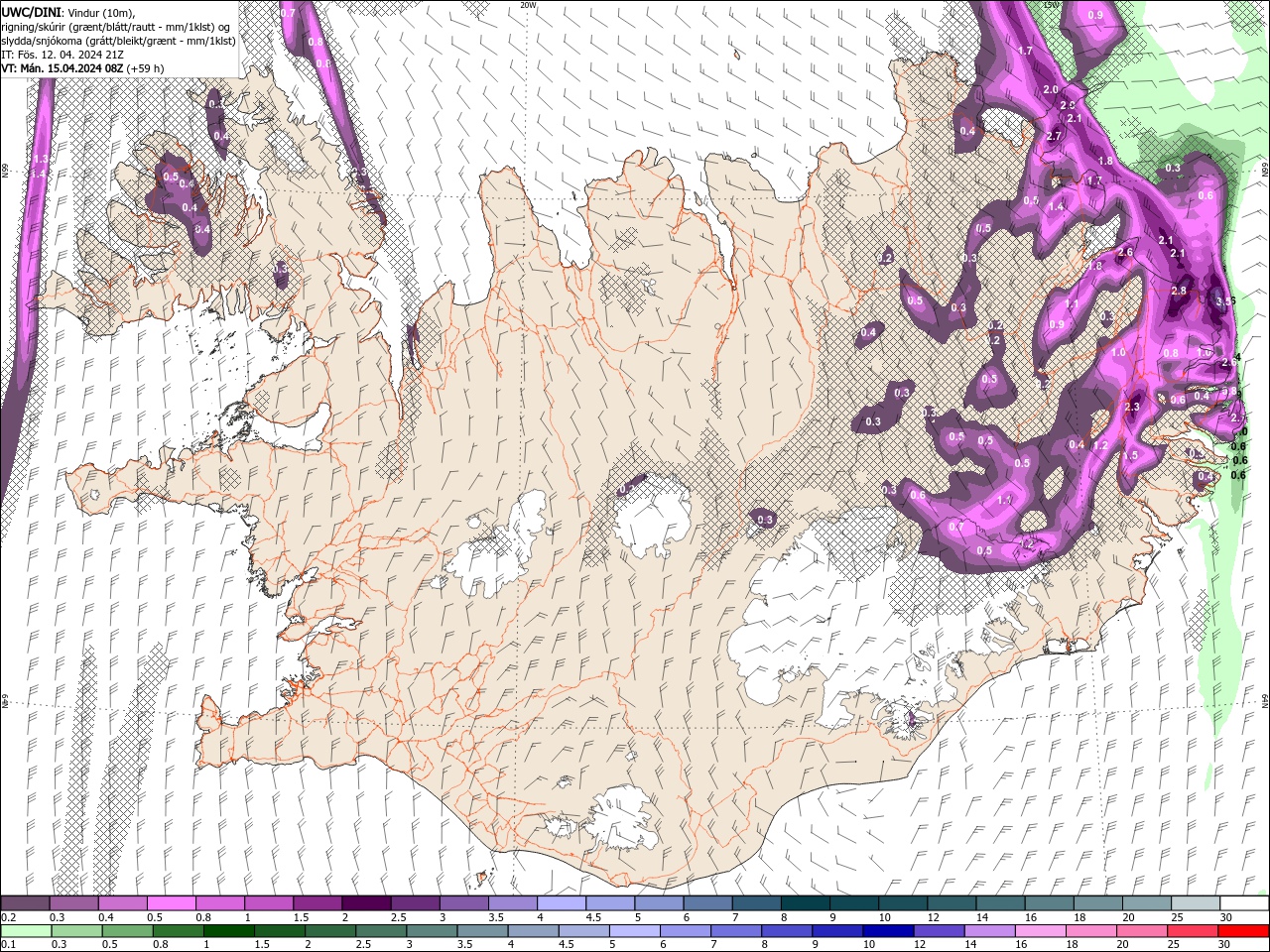Select the 14–16 light purple lower legend swatch
Screen dimensions: 1270x952
coord(989,931)
